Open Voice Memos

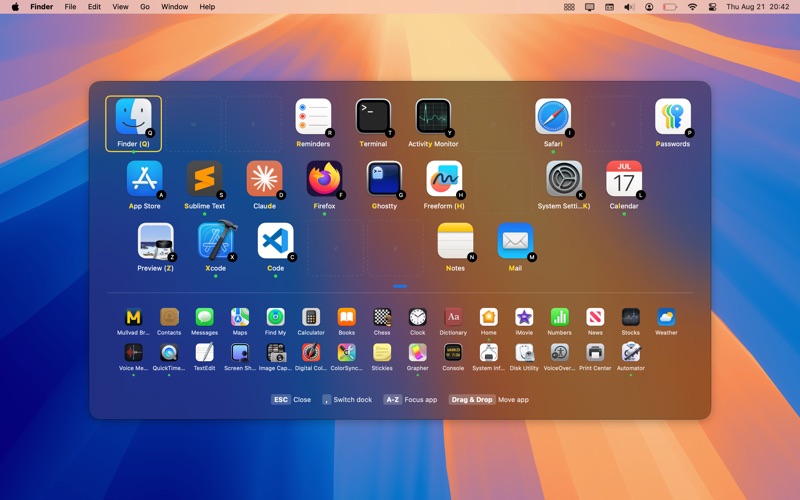pos(134,353)
